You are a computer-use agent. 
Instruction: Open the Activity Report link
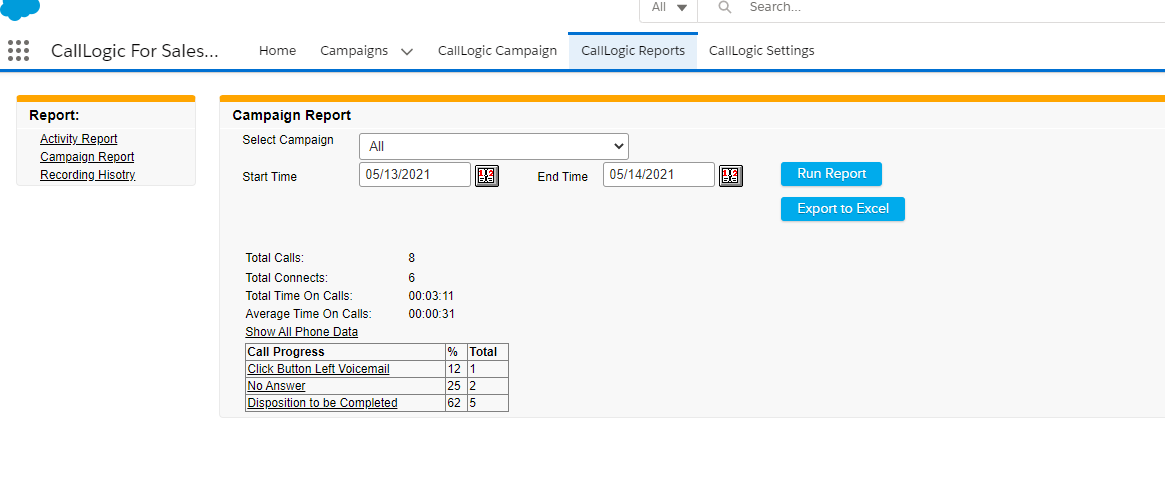tap(79, 139)
